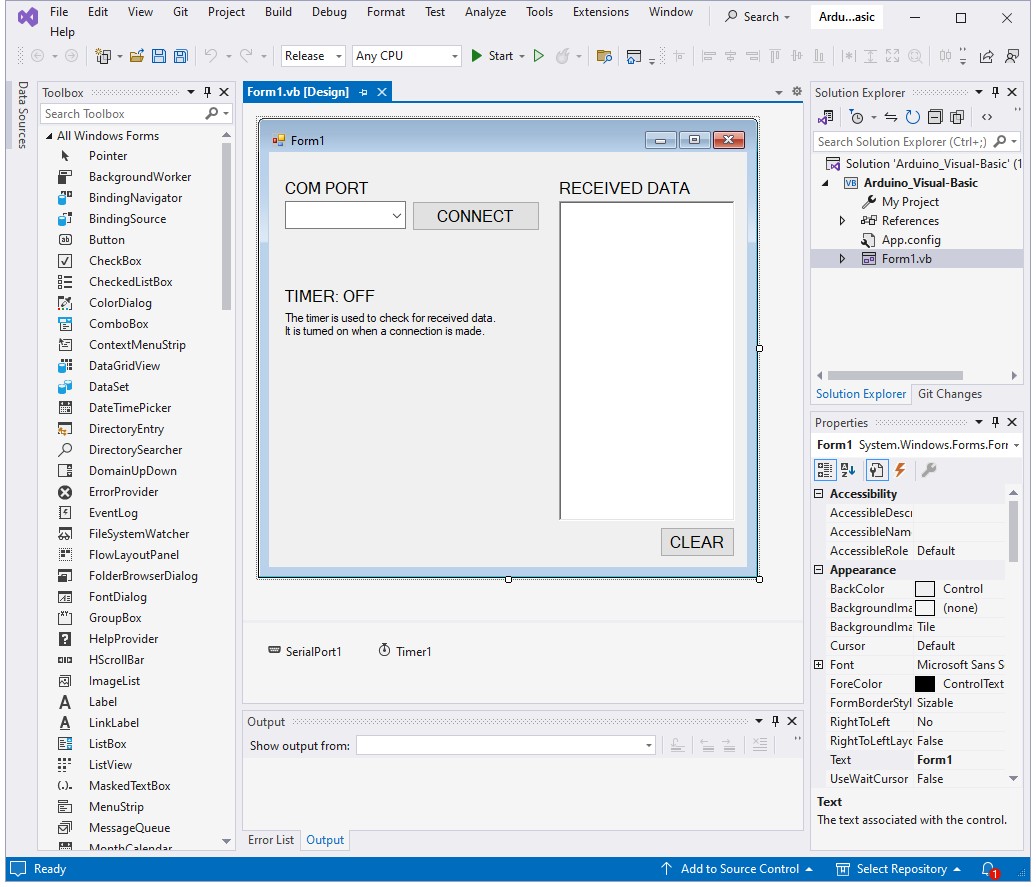The height and width of the screenshot is (887, 1036).
Task: Select the Timer1 component in tray
Action: tap(405, 651)
